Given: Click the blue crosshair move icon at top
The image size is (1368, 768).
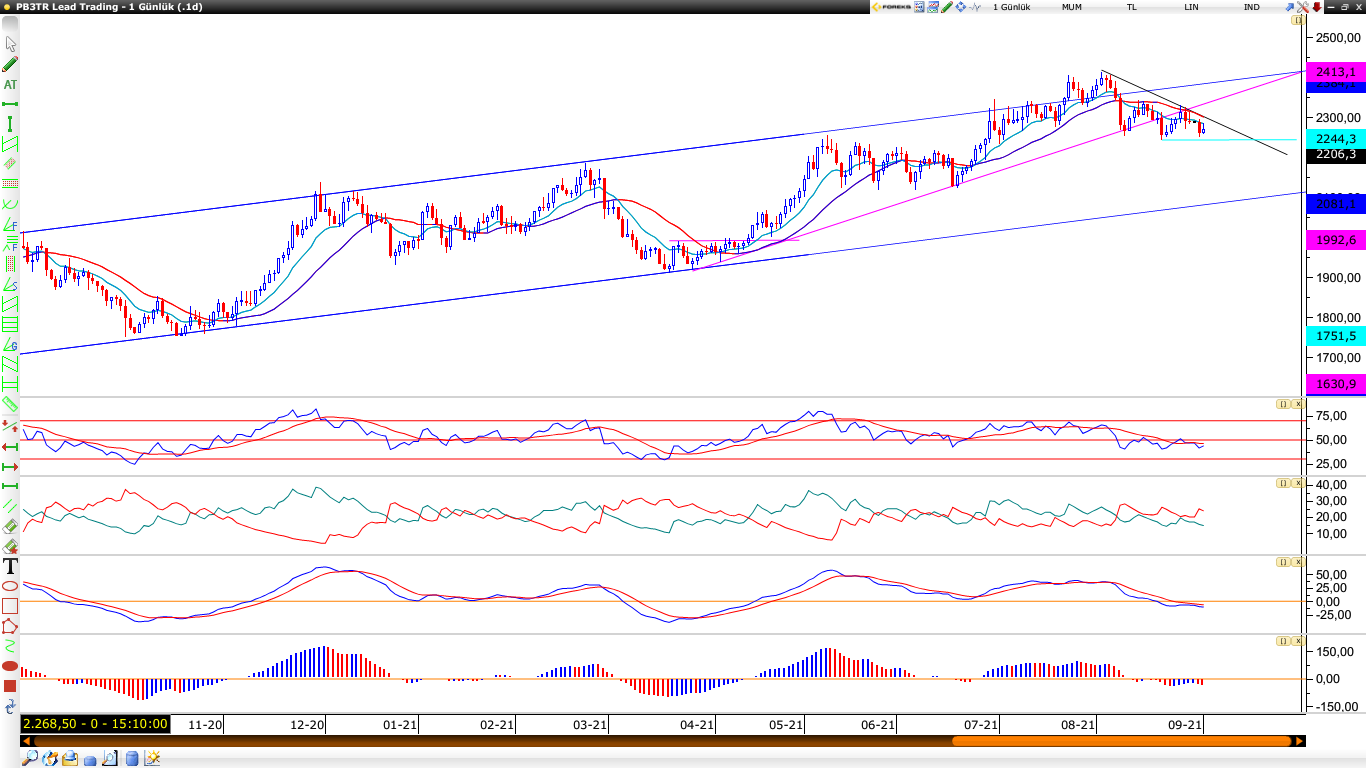Looking at the screenshot, I should coord(961,7).
